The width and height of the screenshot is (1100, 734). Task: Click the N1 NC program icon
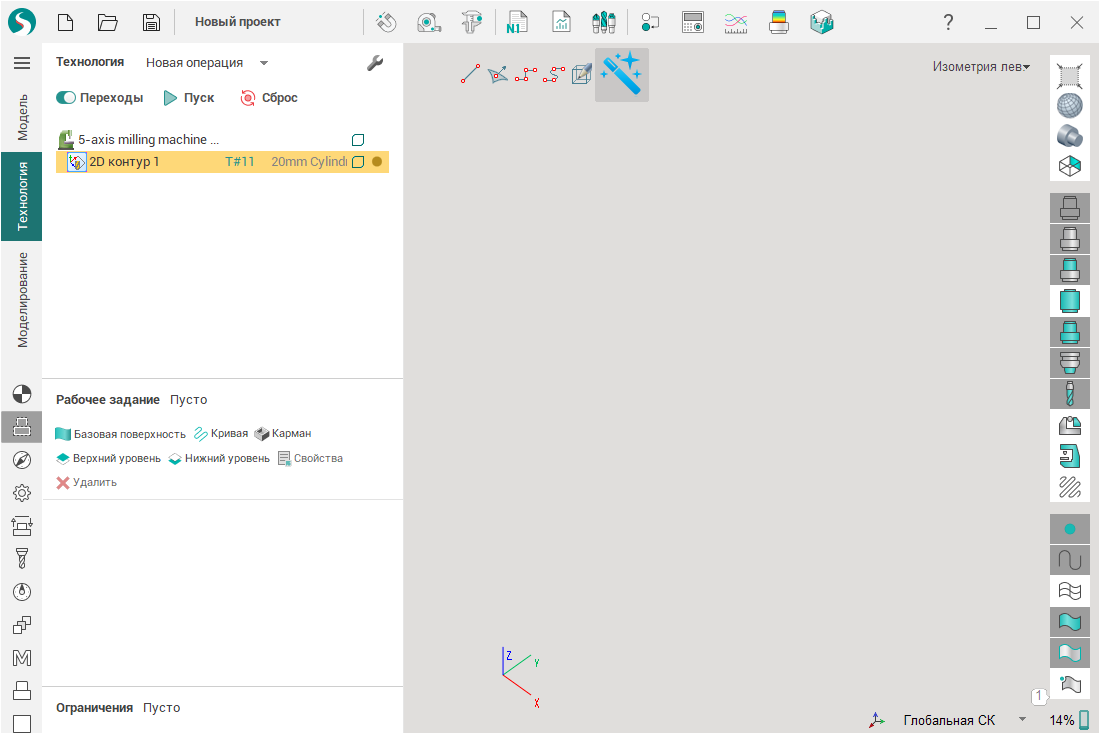(517, 22)
